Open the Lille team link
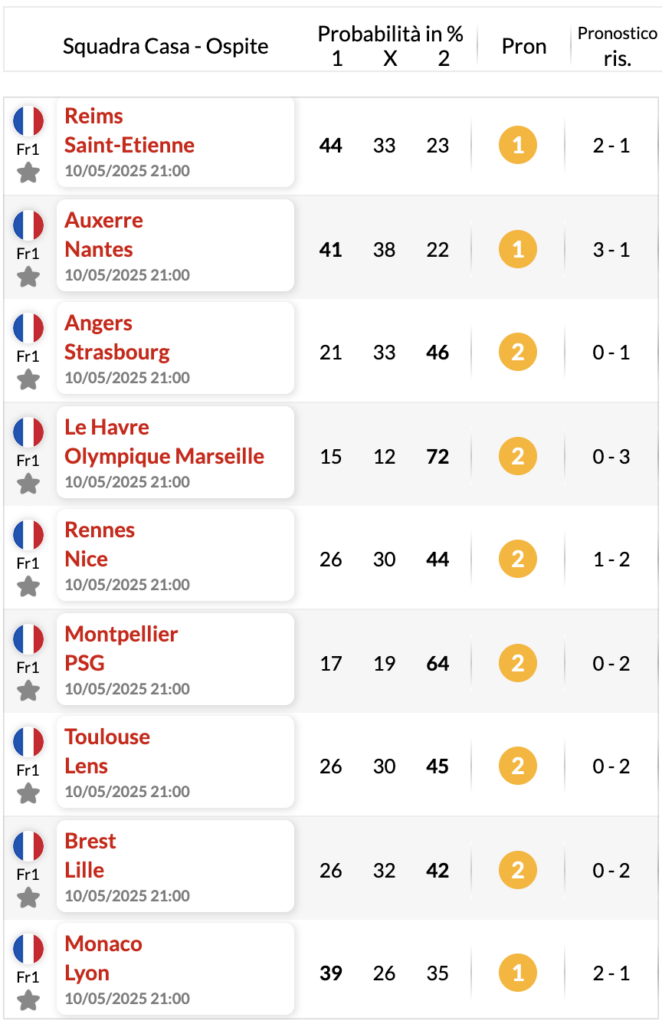The image size is (662, 1024). 84,870
